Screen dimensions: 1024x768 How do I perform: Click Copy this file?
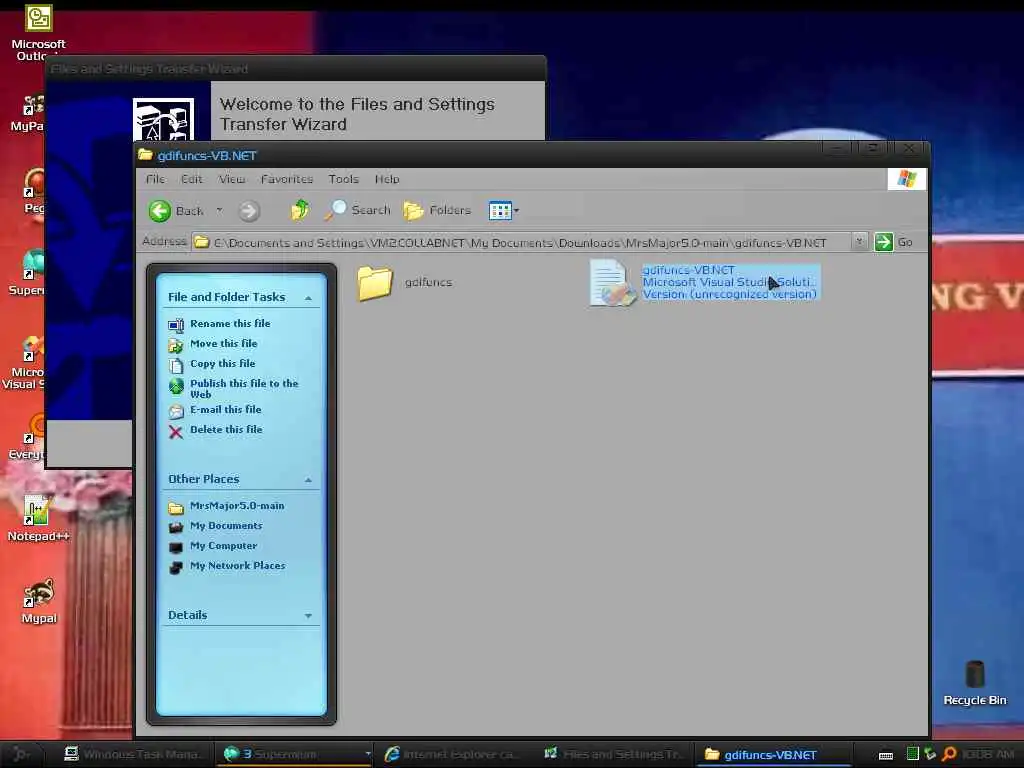pos(223,364)
